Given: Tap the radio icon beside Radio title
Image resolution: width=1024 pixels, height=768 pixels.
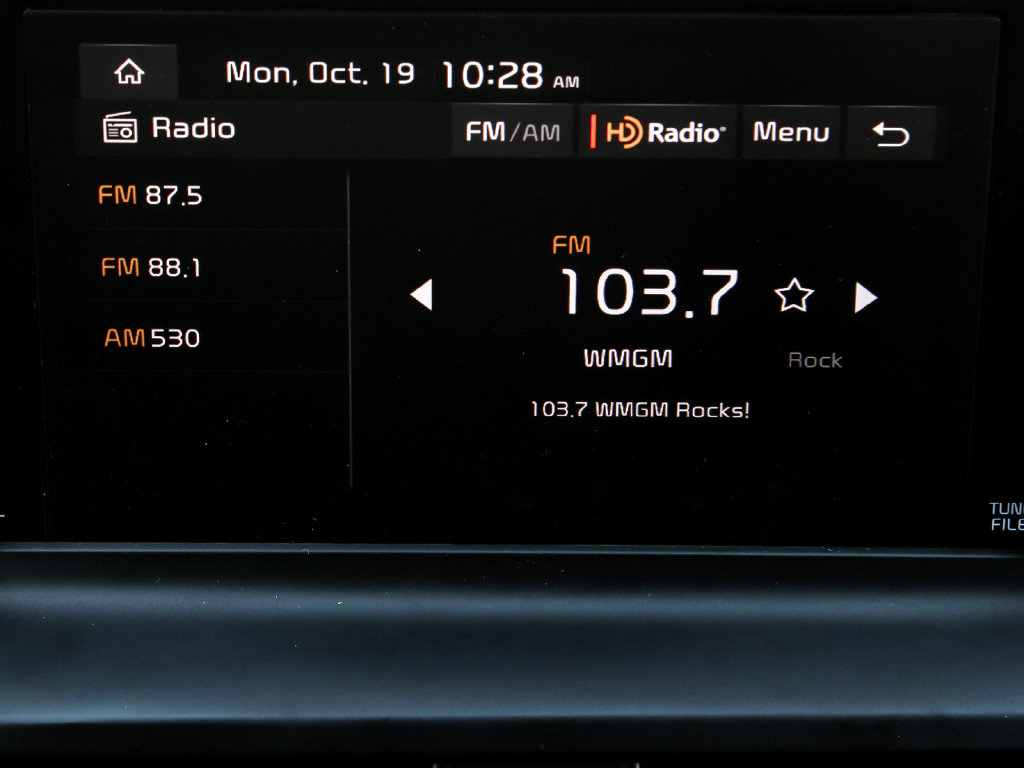Looking at the screenshot, I should [120, 127].
